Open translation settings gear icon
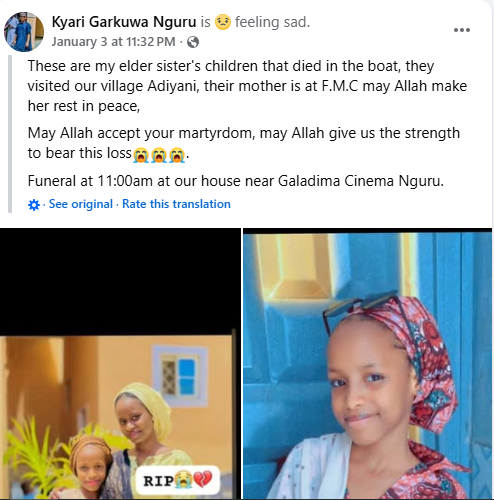Viewport: 494px width, 500px height. 34,205
